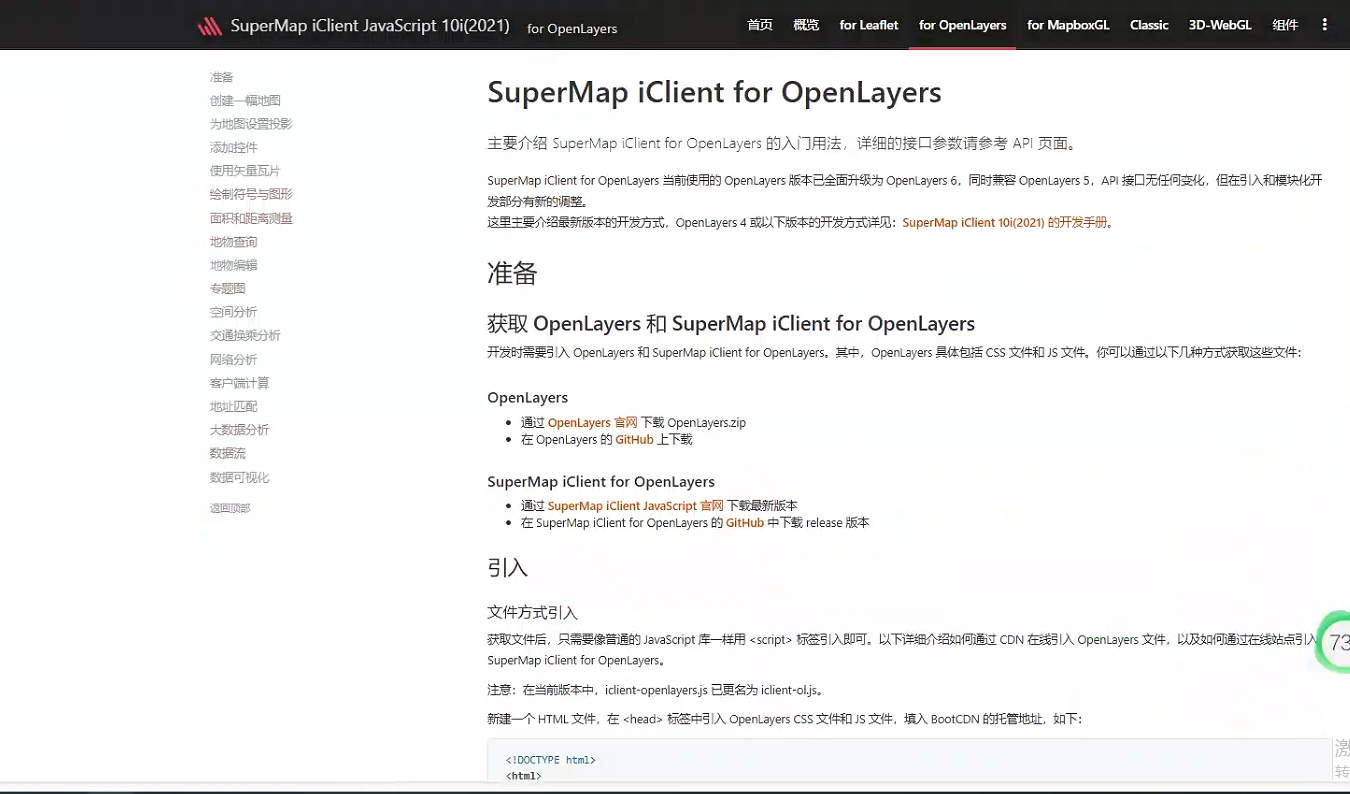Jump to 网络分析 in sidebar

tap(234, 359)
